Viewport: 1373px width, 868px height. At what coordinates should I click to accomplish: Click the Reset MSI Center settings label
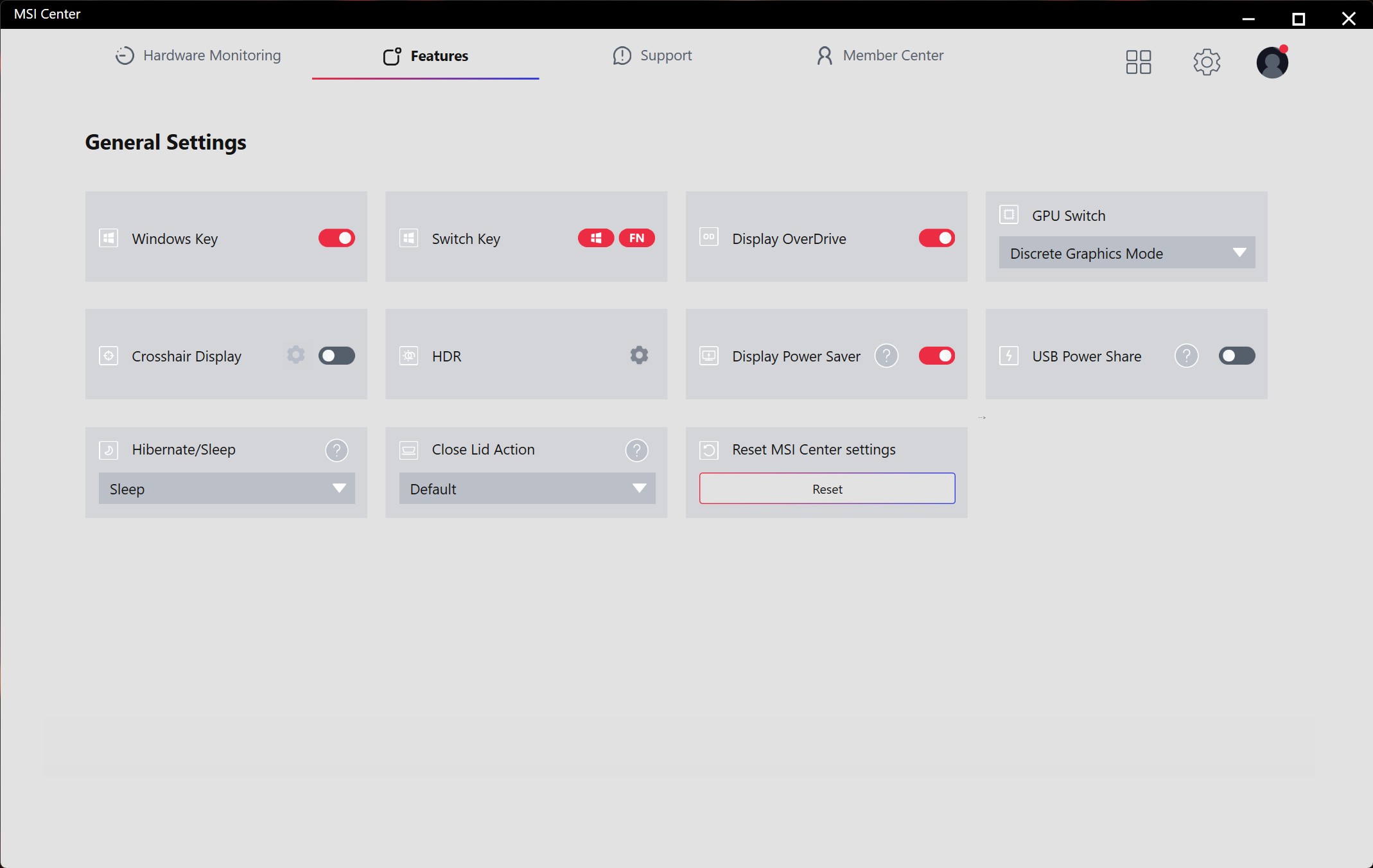[814, 449]
